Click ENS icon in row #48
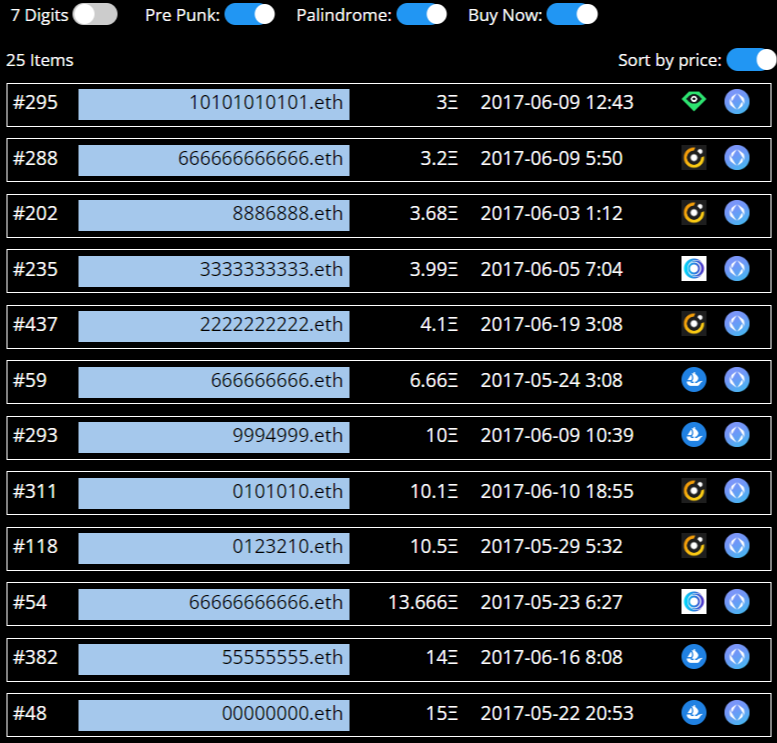Viewport: 777px width, 743px height. coord(737,713)
